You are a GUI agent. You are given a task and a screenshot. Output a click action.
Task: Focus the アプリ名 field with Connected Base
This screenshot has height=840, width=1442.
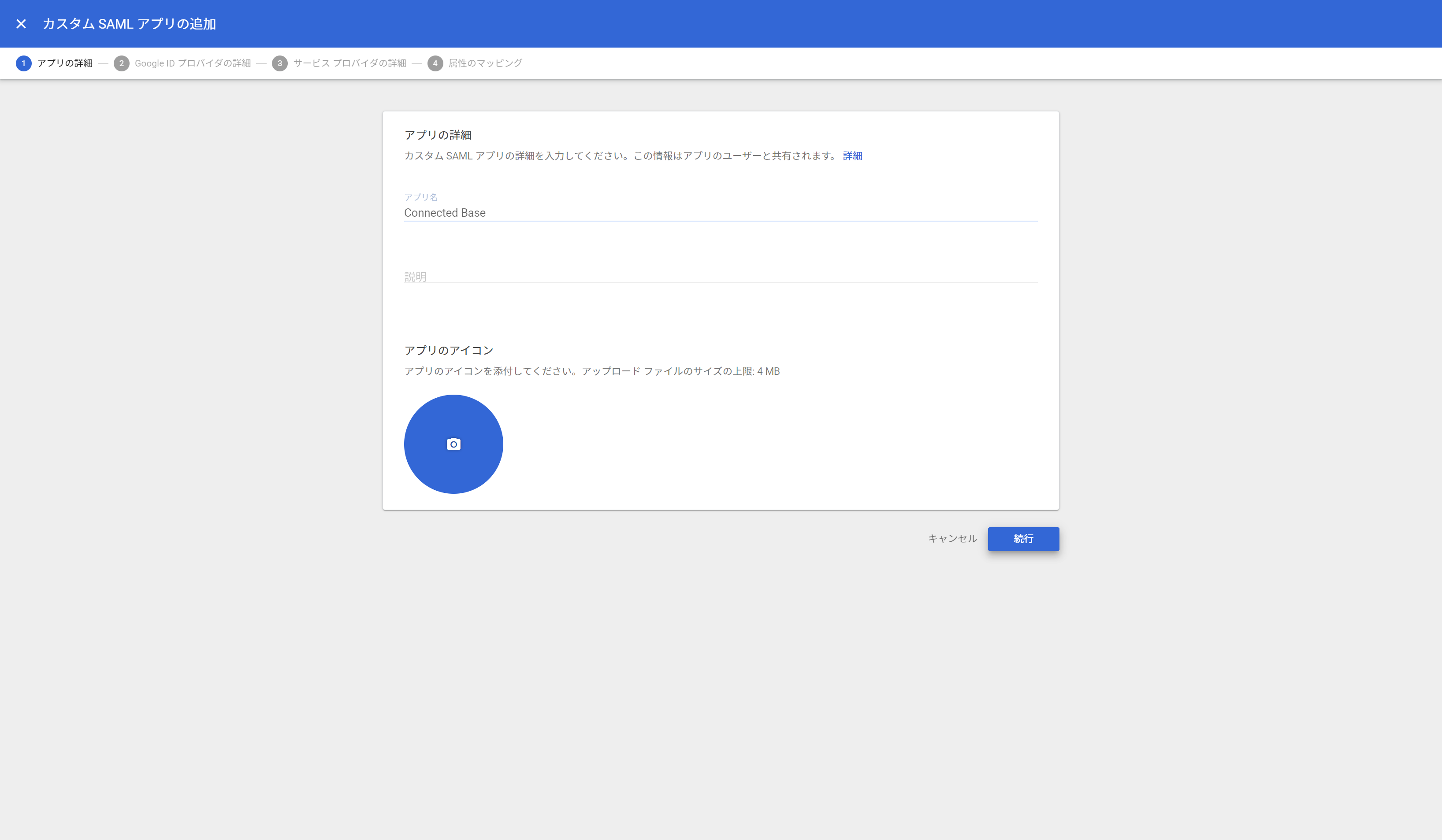[721, 213]
